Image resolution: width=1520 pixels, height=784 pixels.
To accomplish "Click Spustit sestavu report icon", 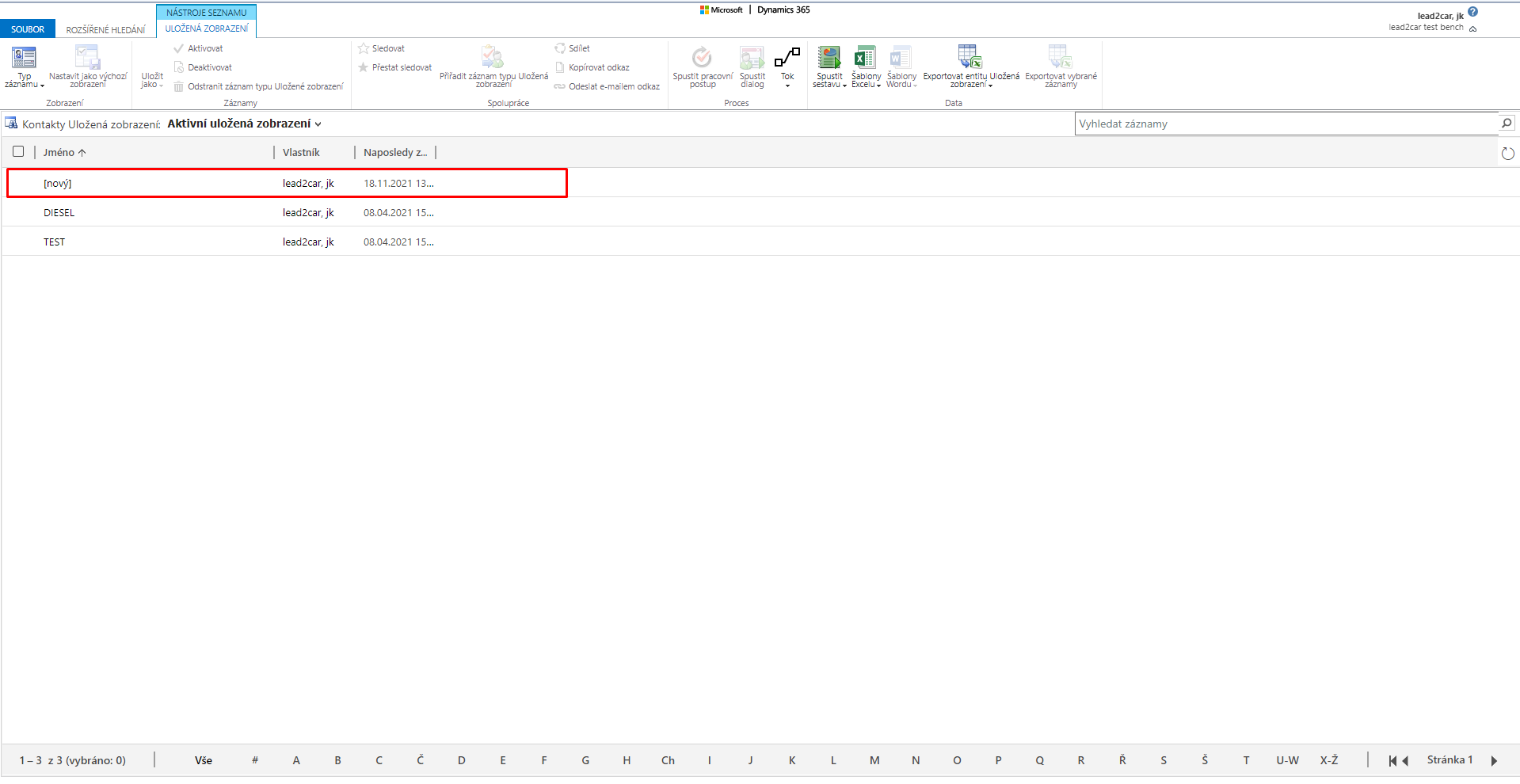I will coord(829,58).
